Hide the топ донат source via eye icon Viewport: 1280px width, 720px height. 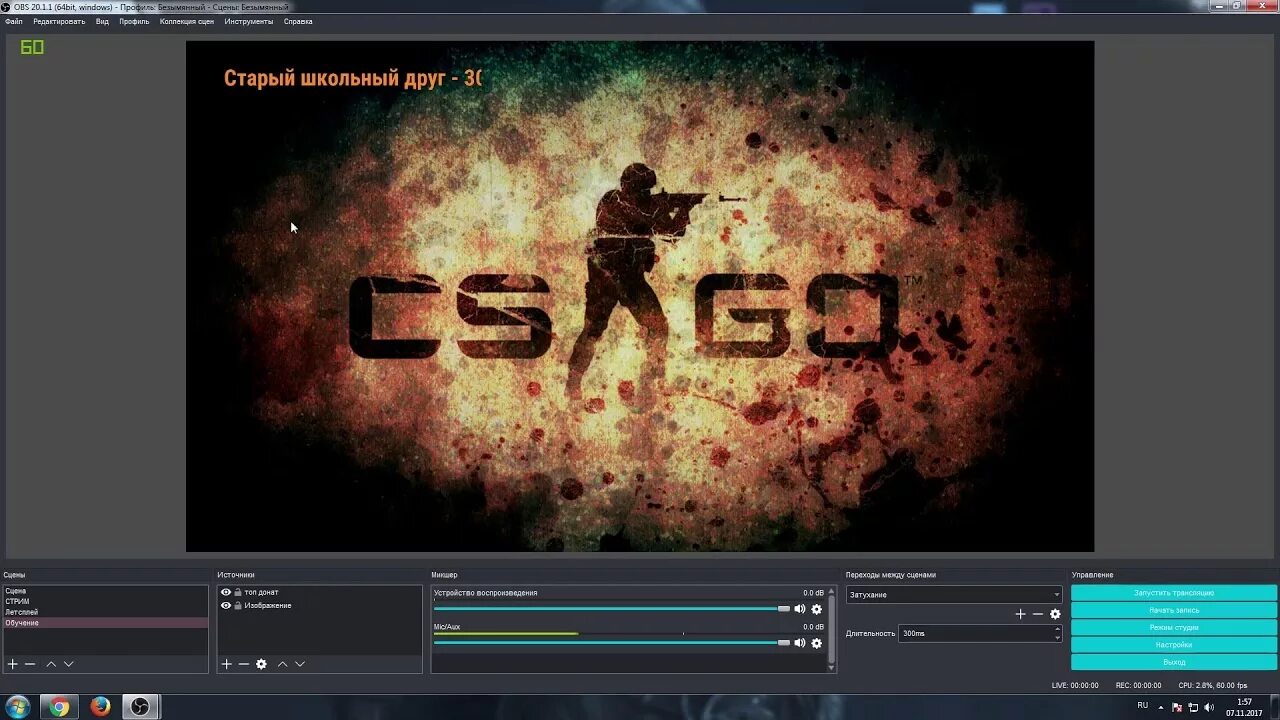point(226,592)
